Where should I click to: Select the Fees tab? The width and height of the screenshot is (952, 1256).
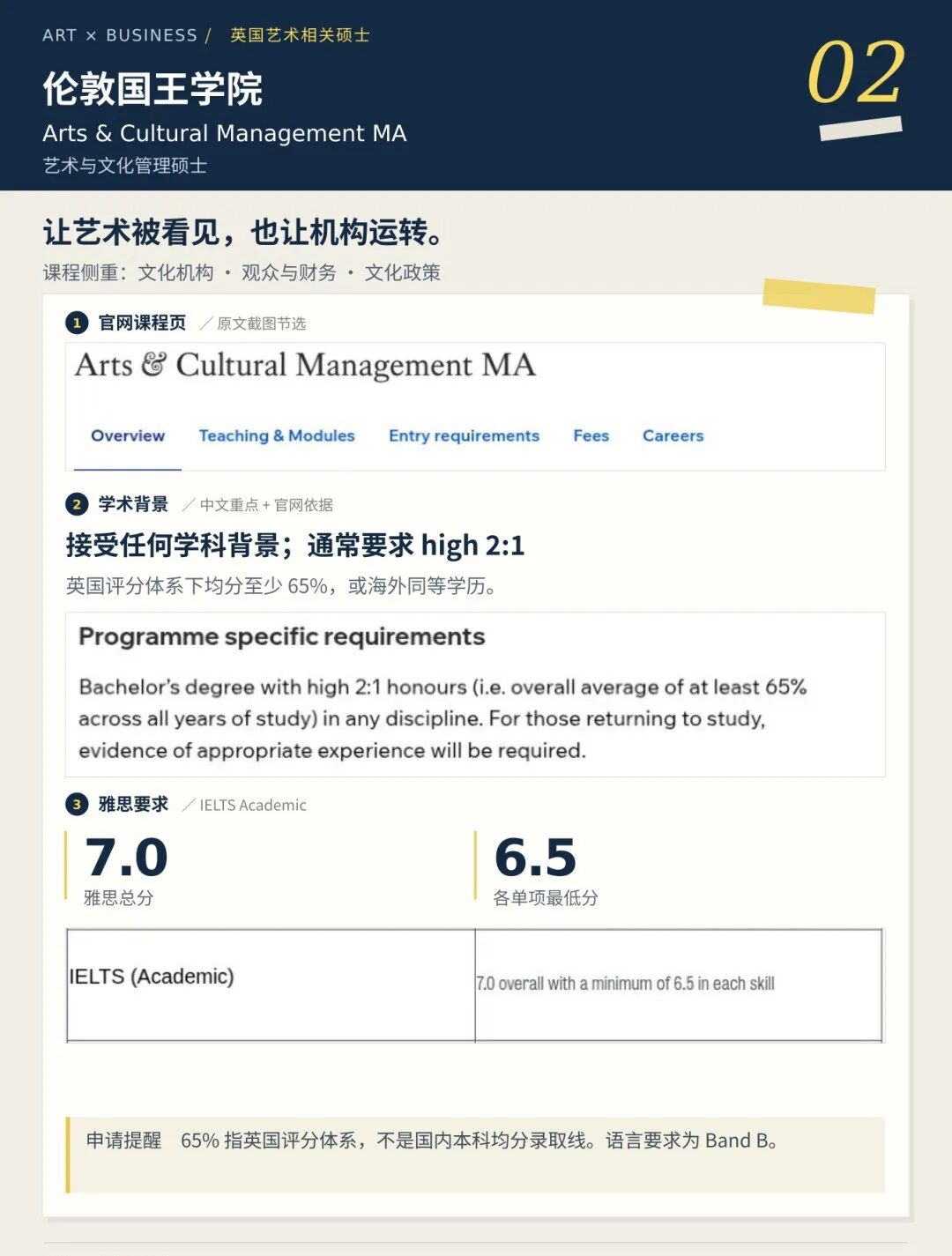(591, 435)
